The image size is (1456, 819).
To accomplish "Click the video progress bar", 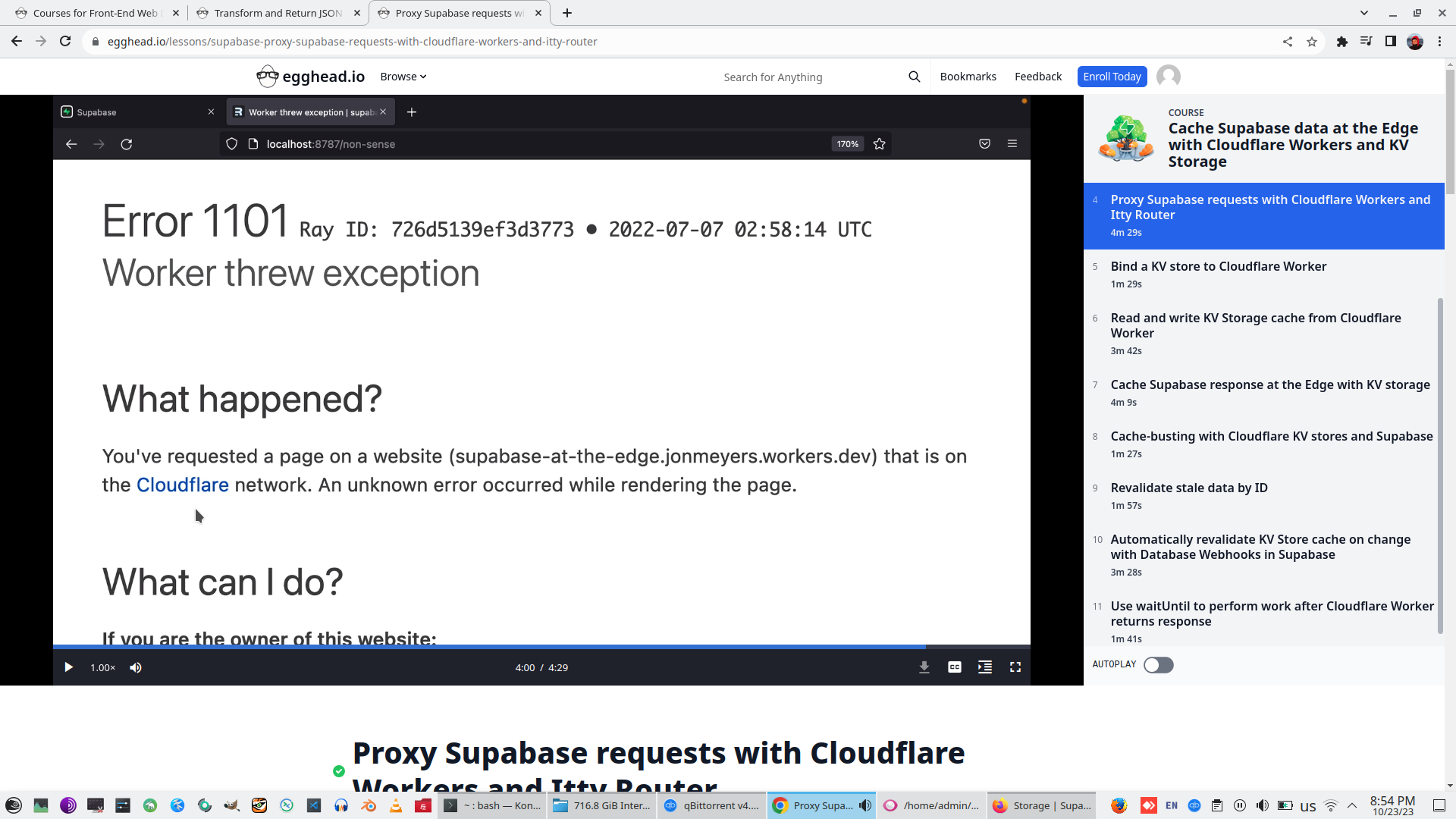I will click(531, 647).
